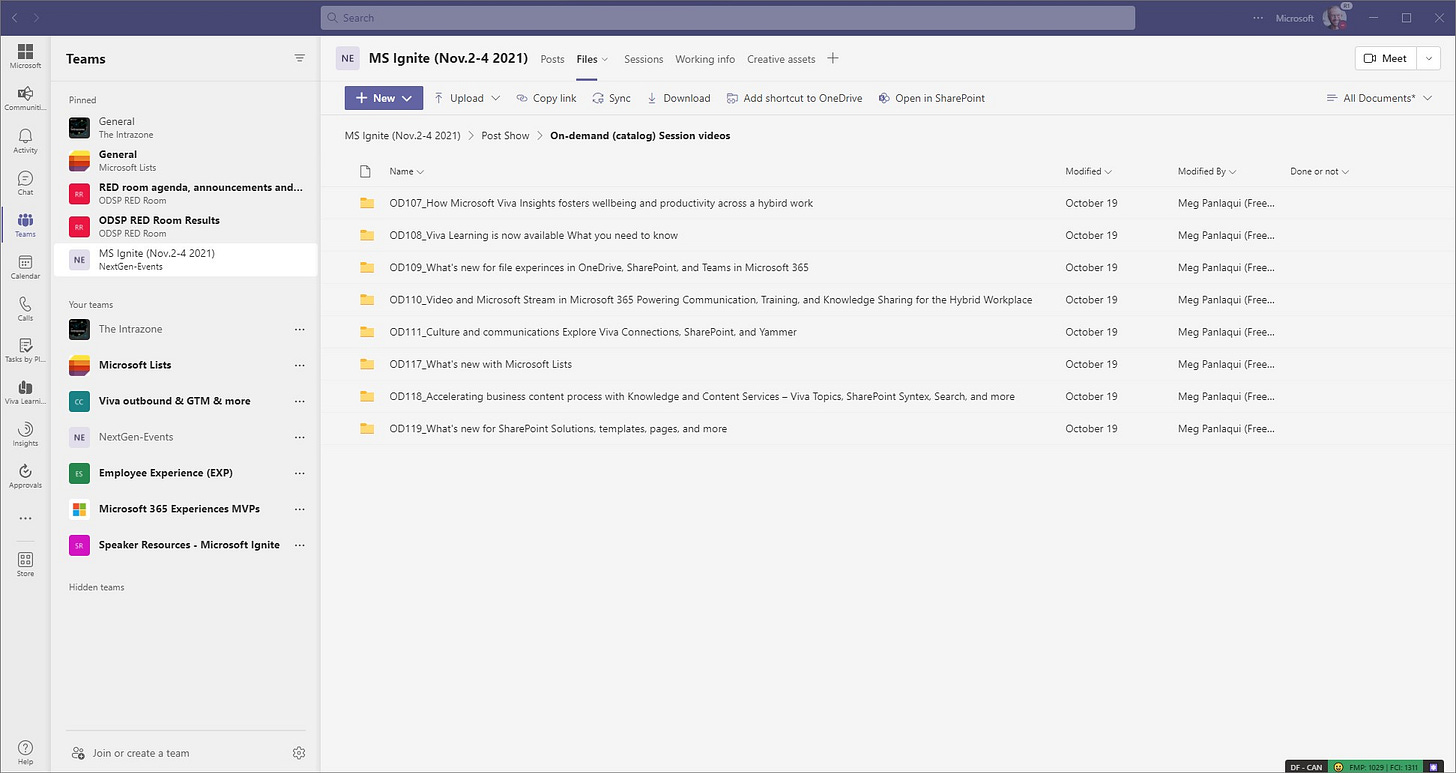The width and height of the screenshot is (1456, 773).
Task: Go back with the title bar back arrow
Action: [x=15, y=17]
